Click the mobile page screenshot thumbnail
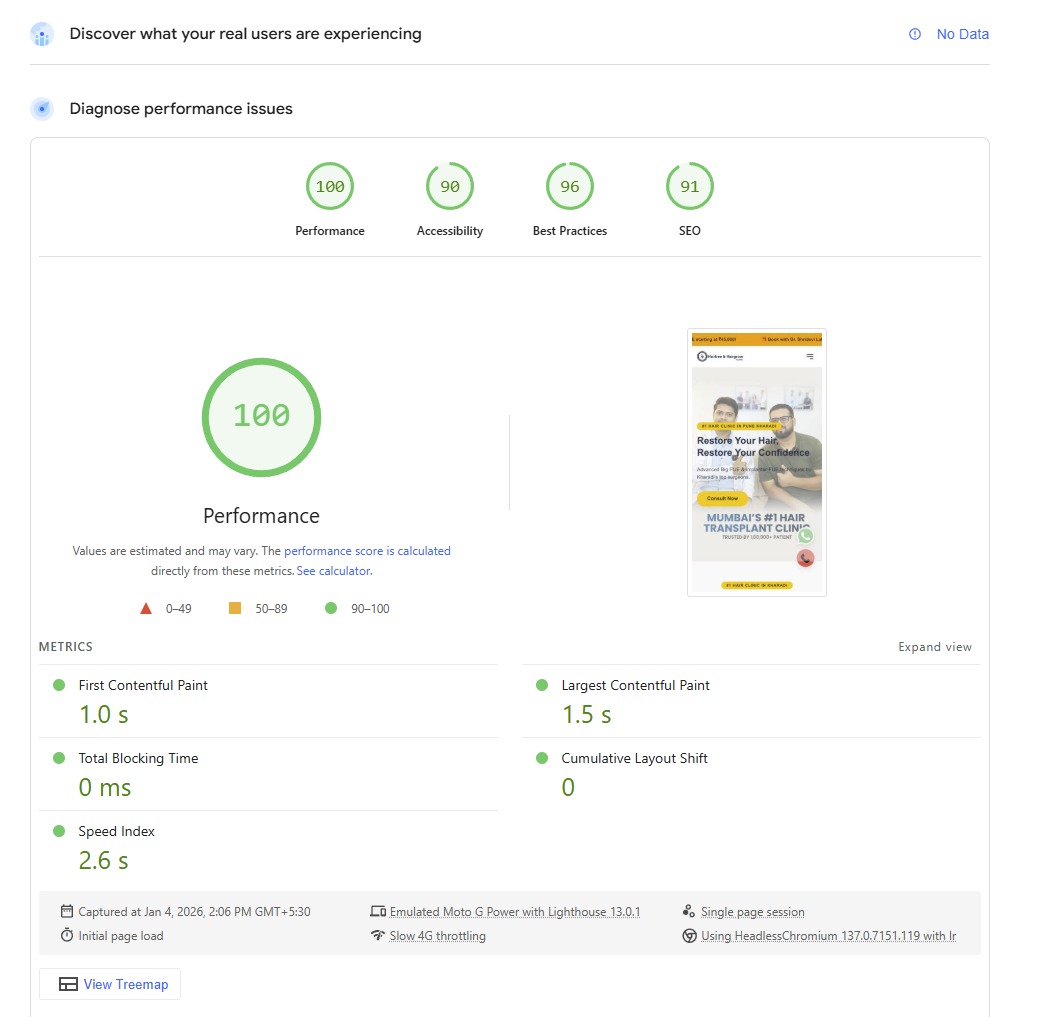The image size is (1052, 1017). (x=756, y=462)
